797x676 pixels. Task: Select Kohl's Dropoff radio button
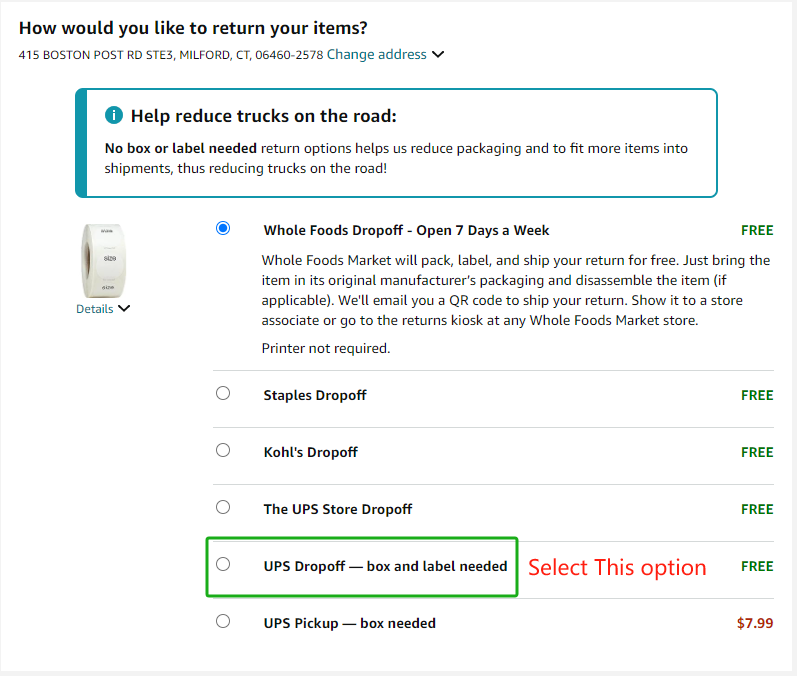223,450
